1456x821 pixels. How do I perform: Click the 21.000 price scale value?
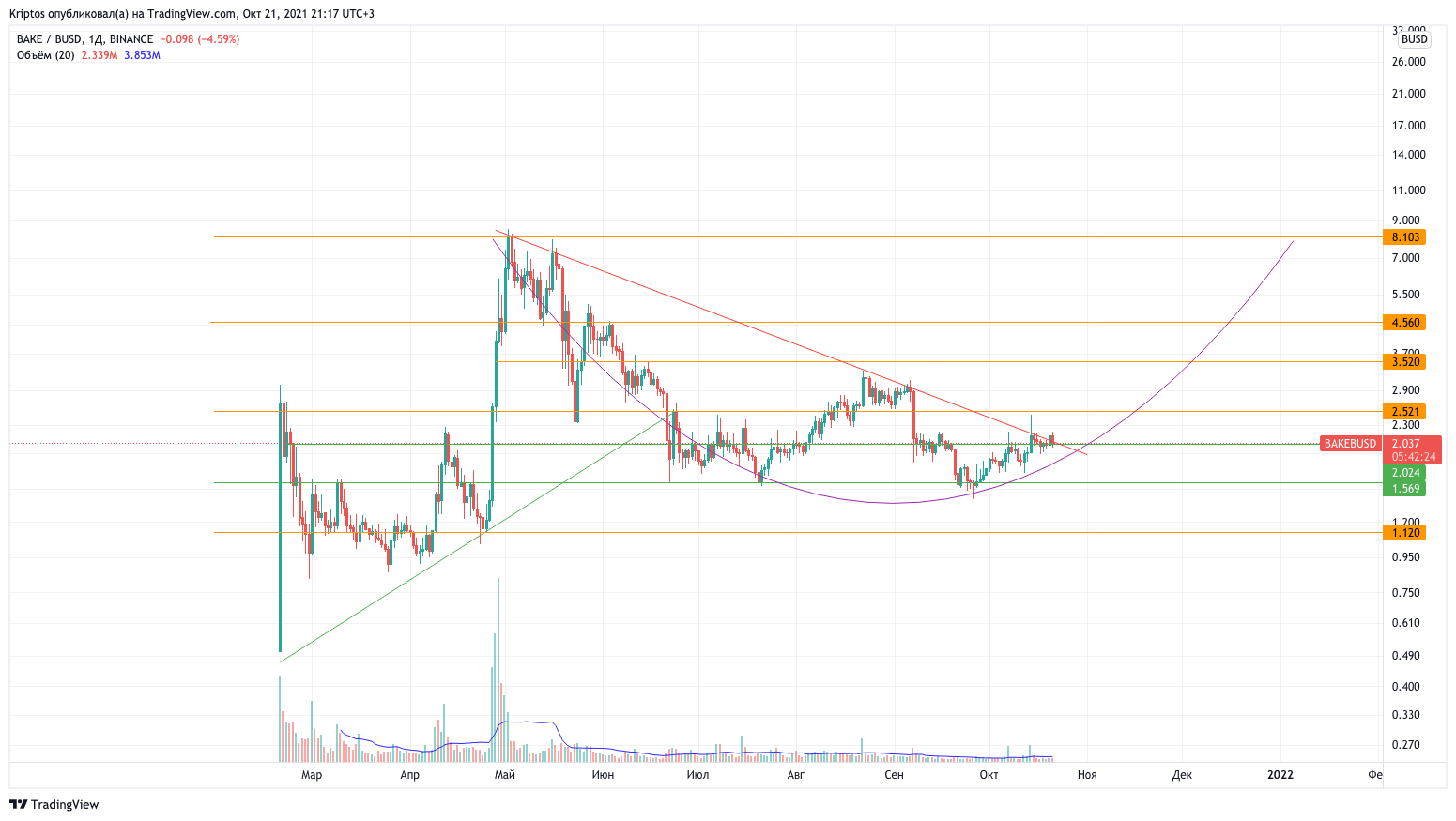(x=1409, y=94)
